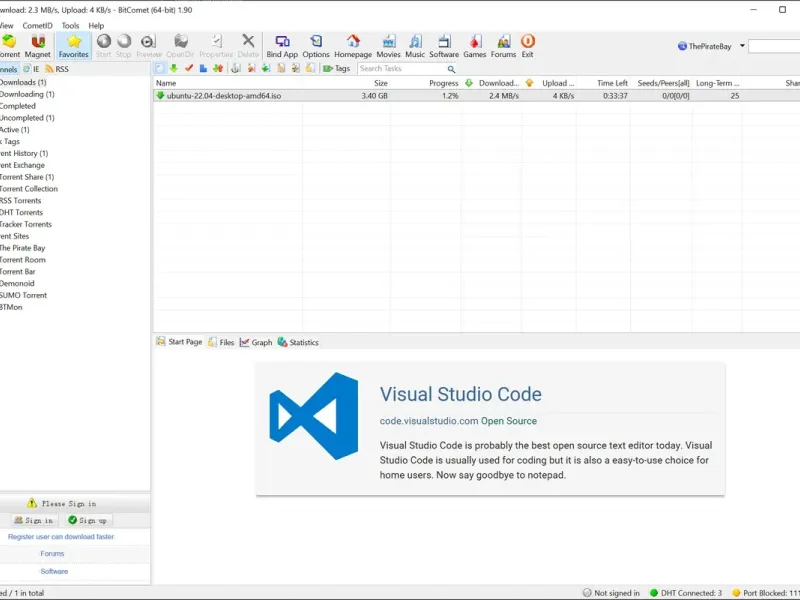The image size is (800, 600).
Task: Open the Music toolbar icon
Action: tap(415, 46)
